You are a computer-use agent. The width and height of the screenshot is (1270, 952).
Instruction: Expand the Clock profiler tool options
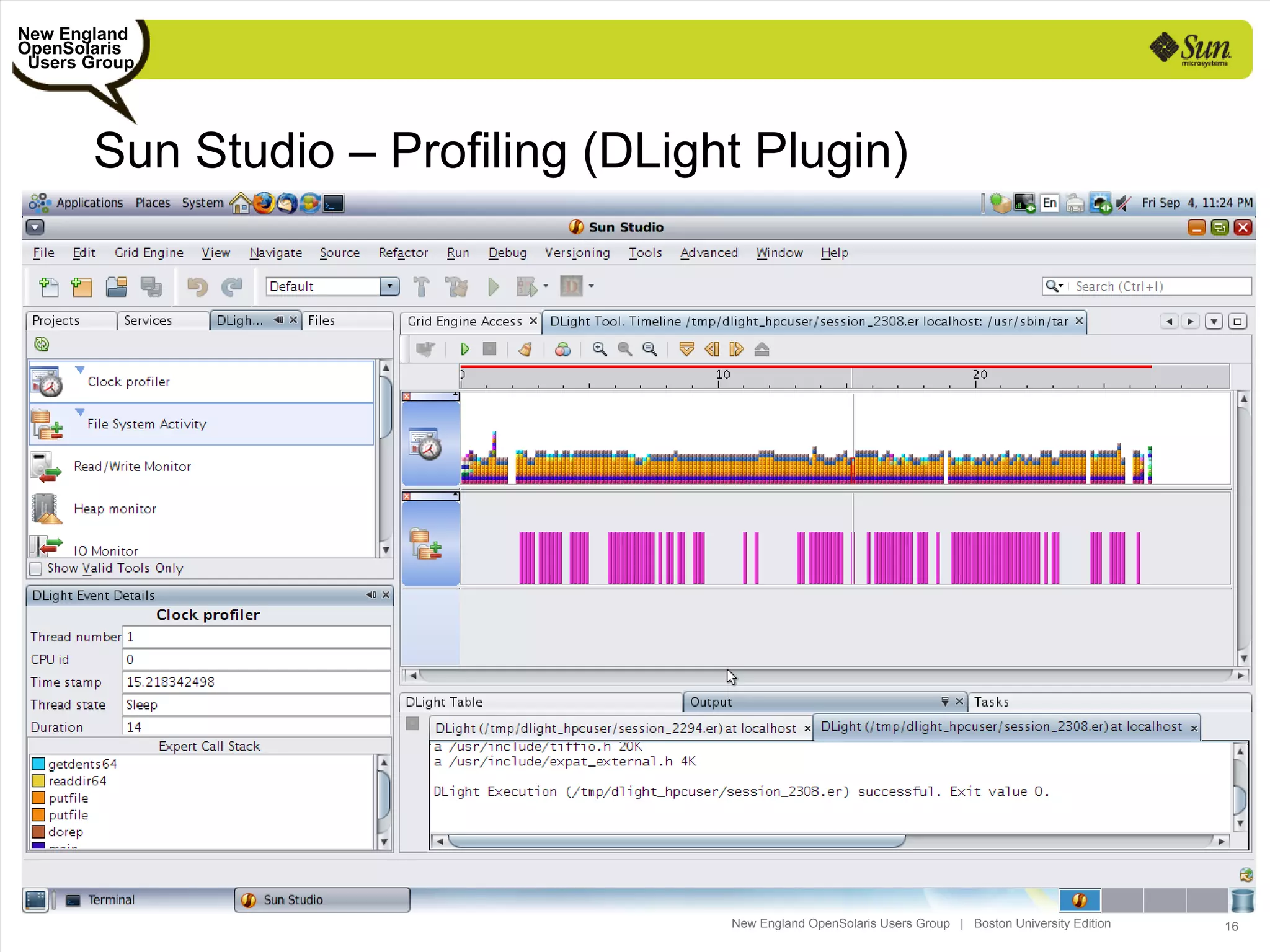pyautogui.click(x=80, y=370)
